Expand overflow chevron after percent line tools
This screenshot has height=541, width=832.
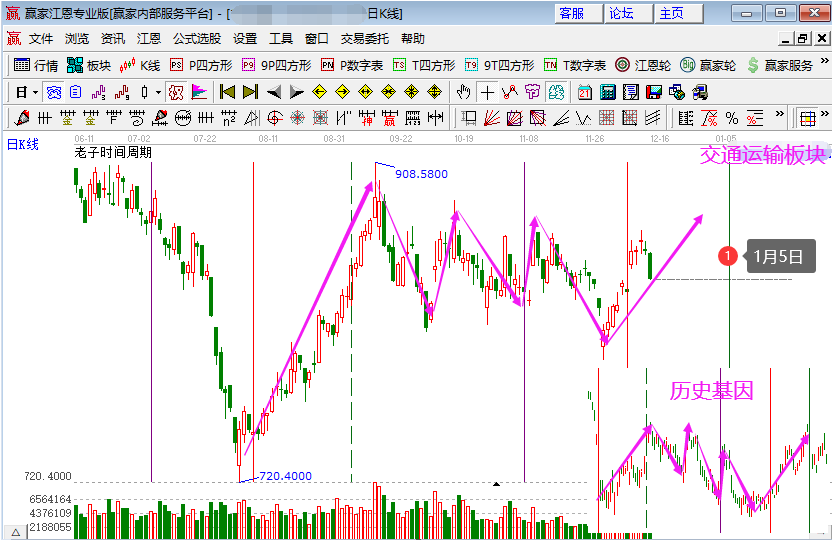coord(779,114)
